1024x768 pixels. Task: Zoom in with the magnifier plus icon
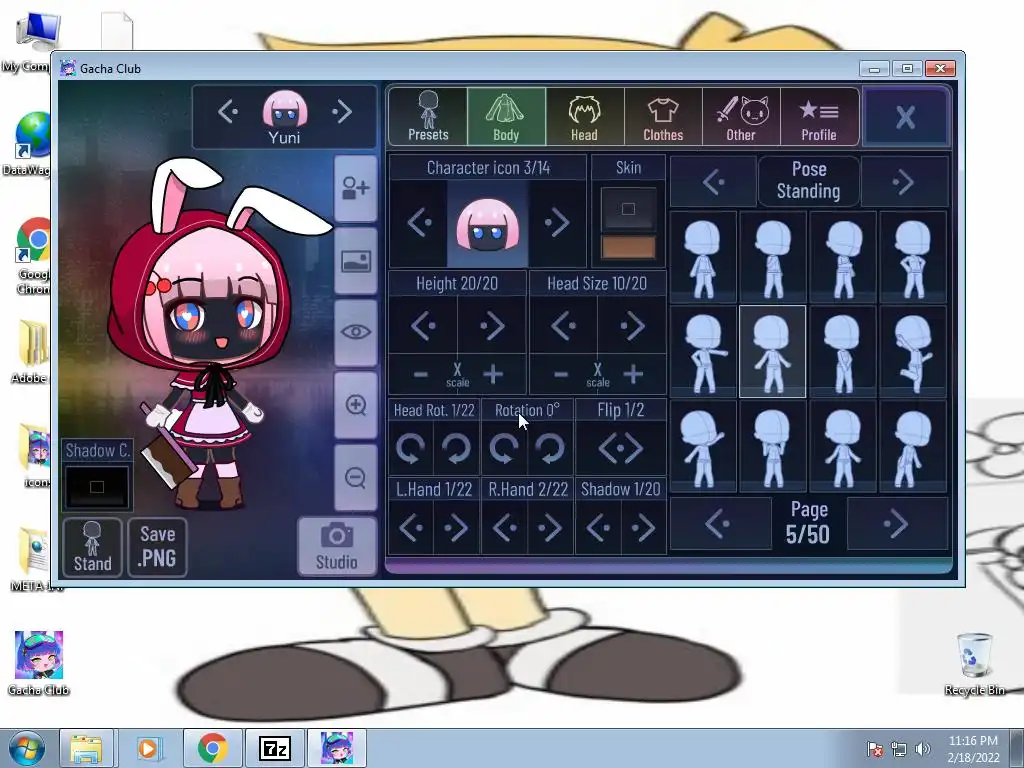click(355, 405)
